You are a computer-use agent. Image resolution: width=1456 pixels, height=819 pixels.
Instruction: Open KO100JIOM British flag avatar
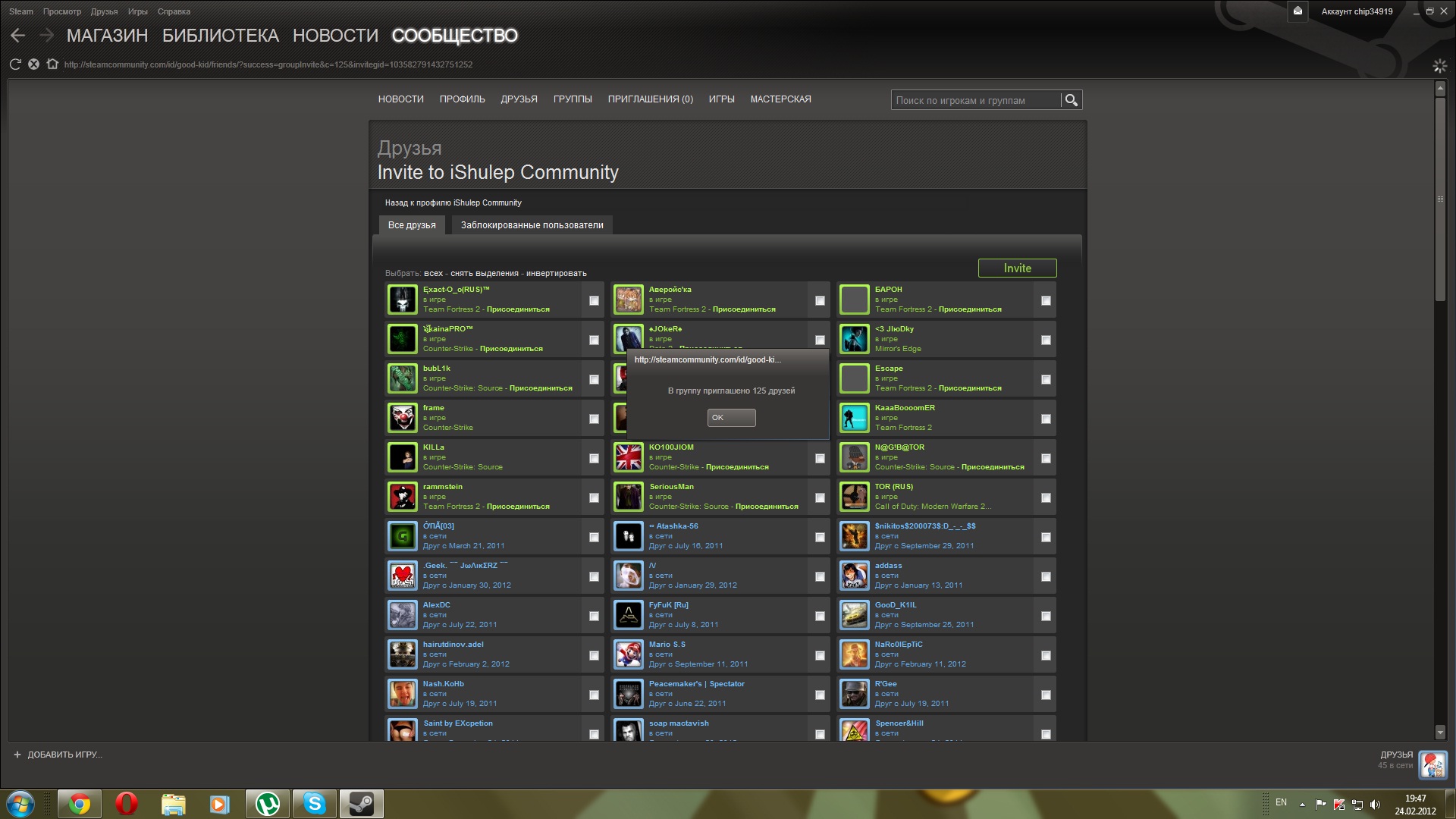pyautogui.click(x=629, y=458)
